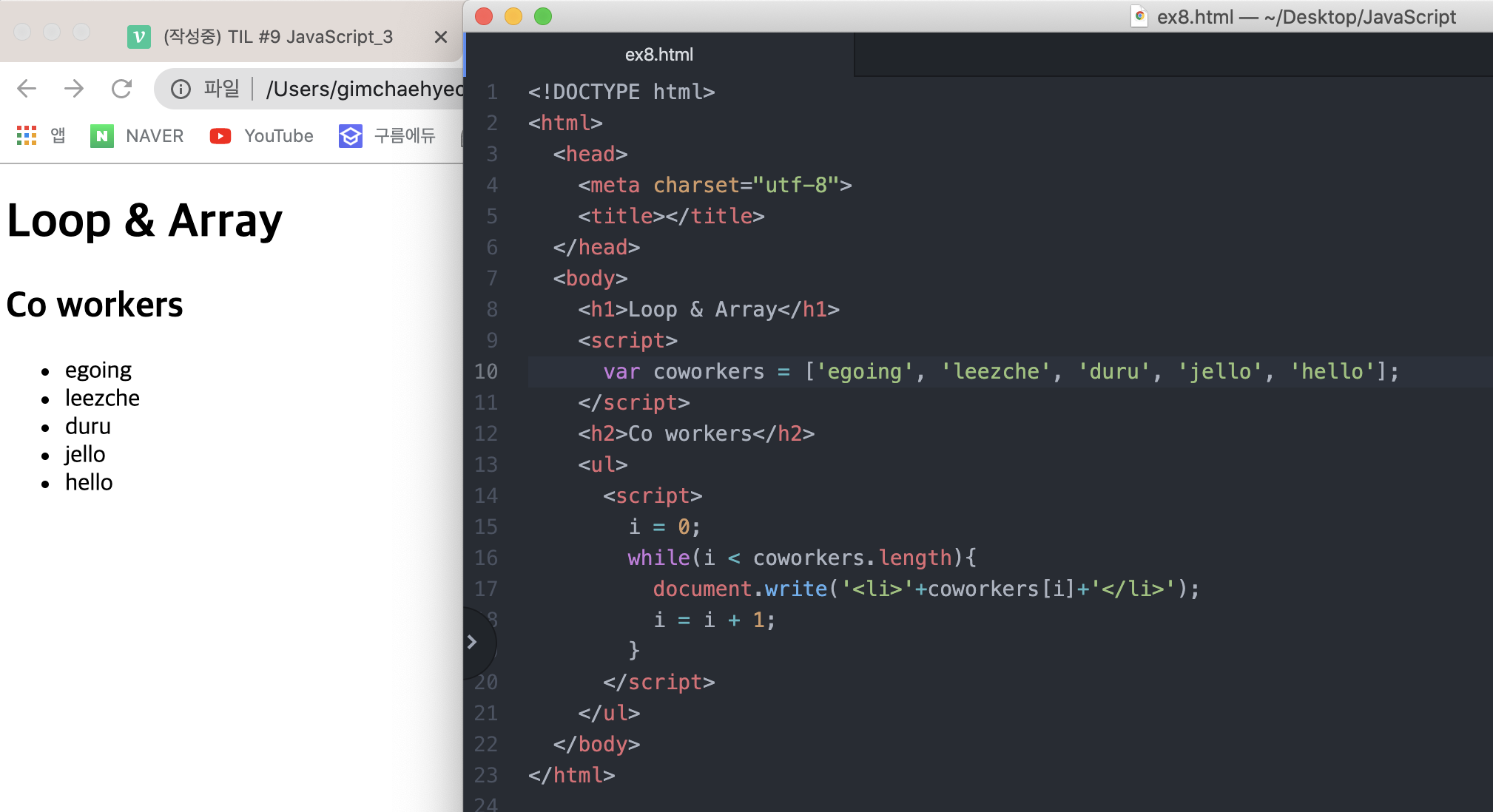Viewport: 1493px width, 812px height.
Task: Expand the editor's collapsed side panel chevron
Action: click(x=472, y=642)
